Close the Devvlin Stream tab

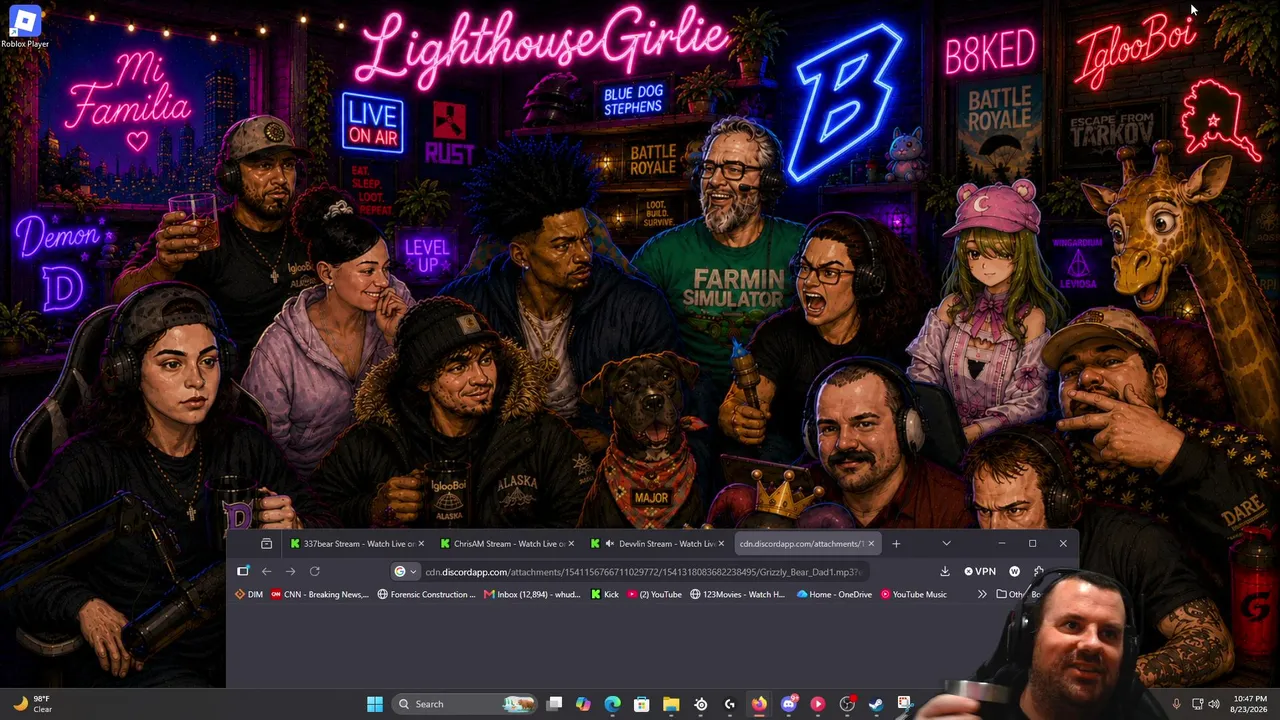point(722,544)
